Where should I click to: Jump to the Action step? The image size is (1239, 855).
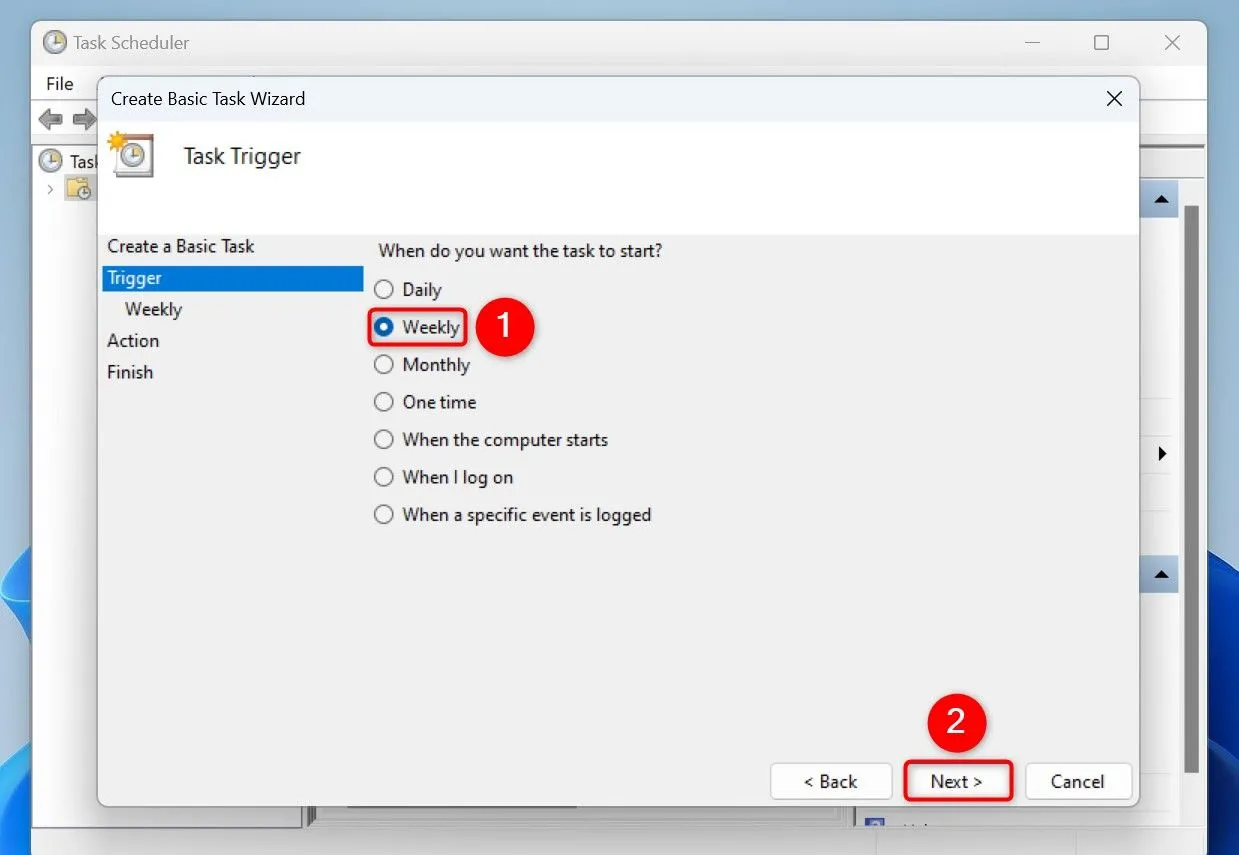(133, 340)
